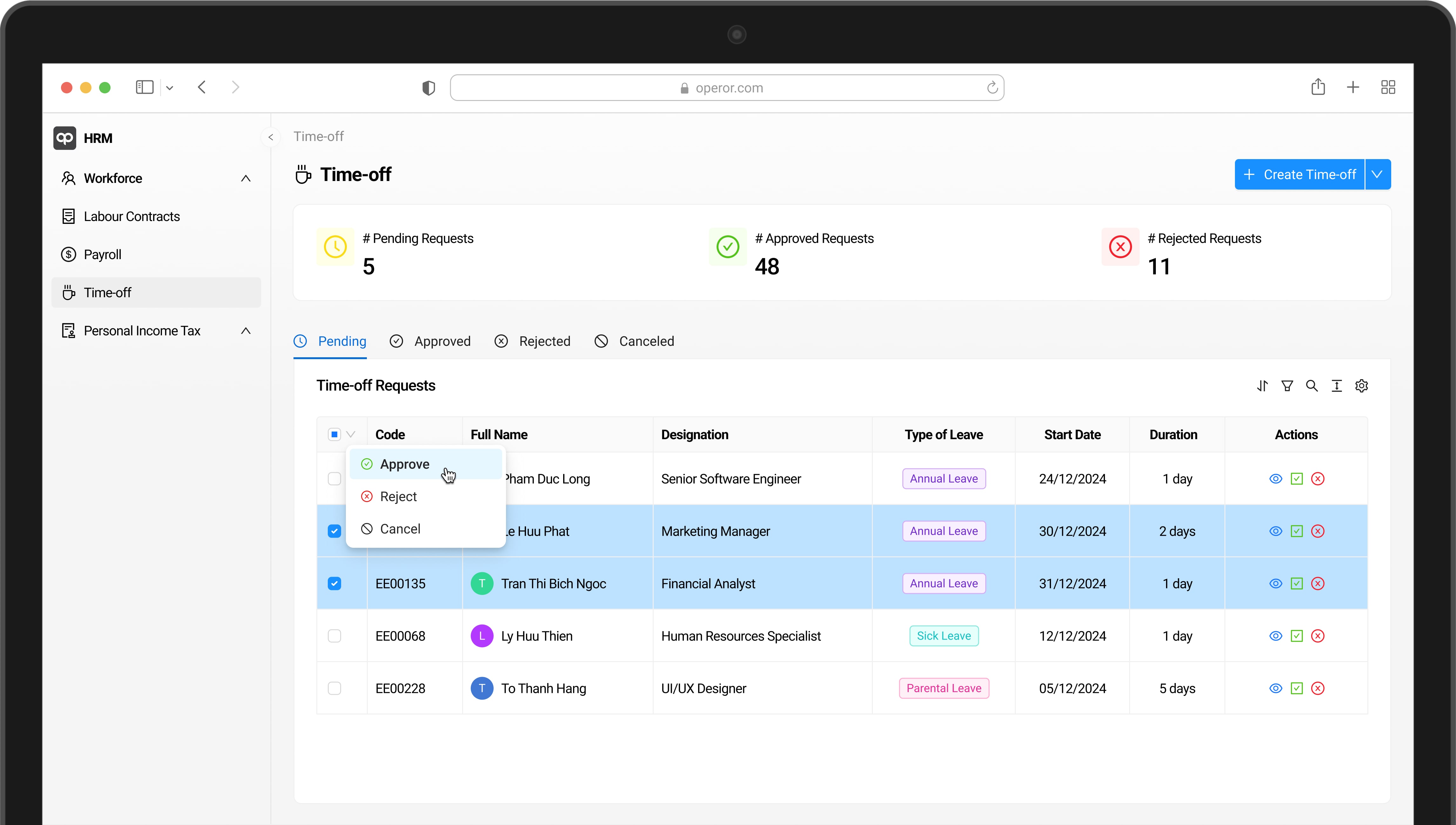The height and width of the screenshot is (825, 1456).
Task: Open the Create Time-off dropdown arrow
Action: [x=1378, y=175]
